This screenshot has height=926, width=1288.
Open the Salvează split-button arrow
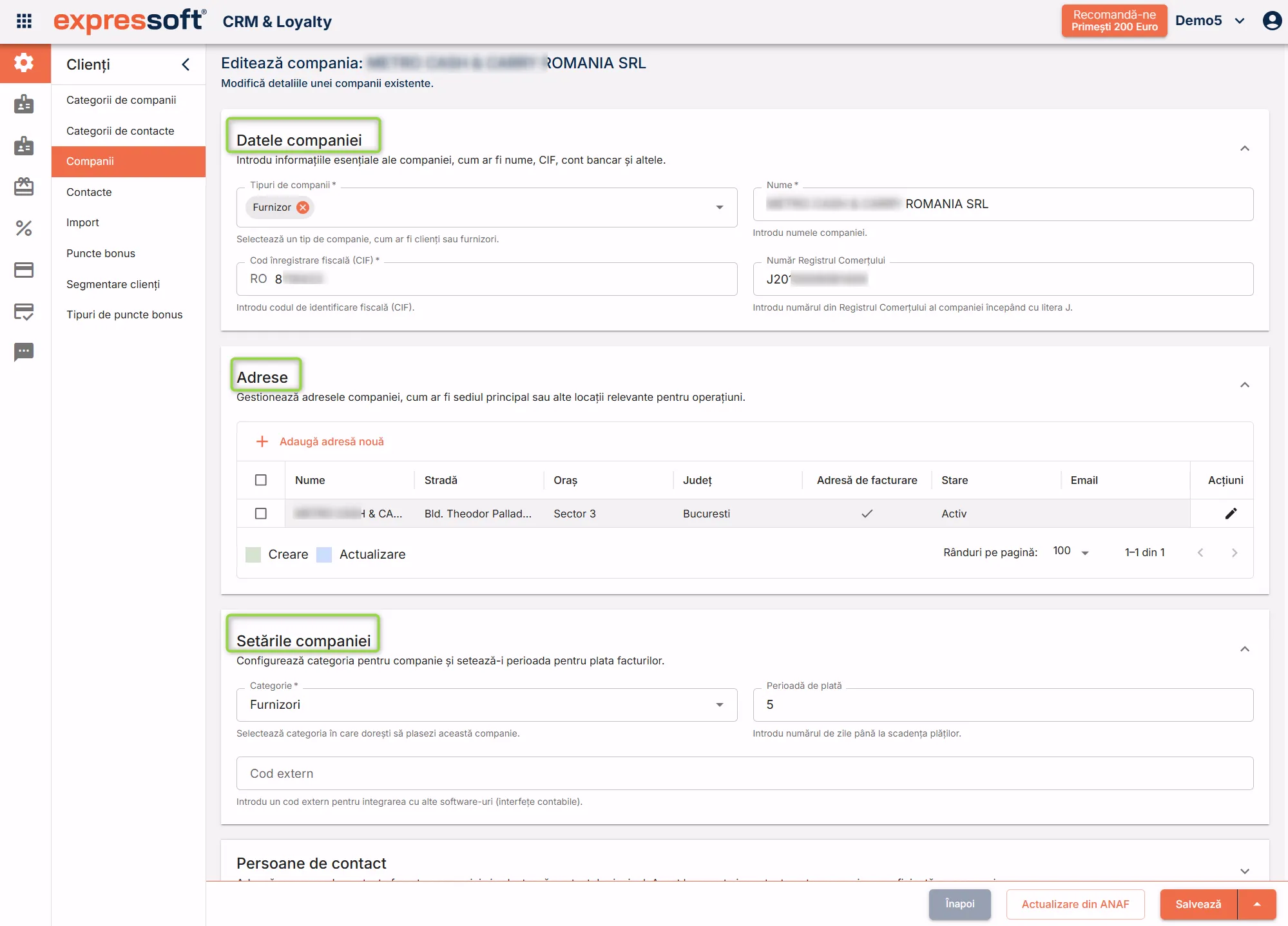(x=1257, y=904)
